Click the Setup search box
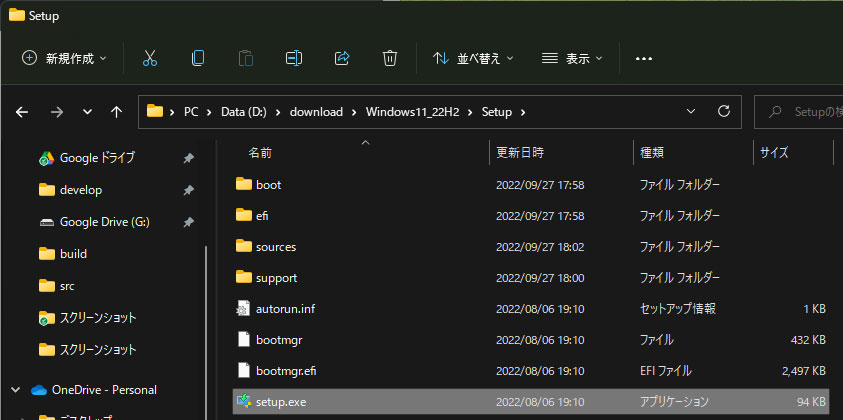The height and width of the screenshot is (420, 843). pos(798,112)
